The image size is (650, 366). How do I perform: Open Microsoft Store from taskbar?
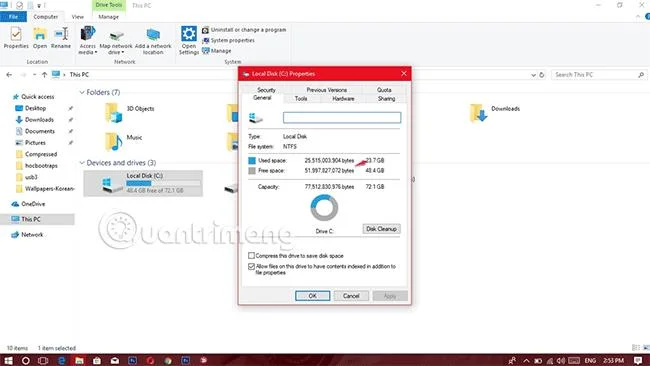tap(97, 360)
